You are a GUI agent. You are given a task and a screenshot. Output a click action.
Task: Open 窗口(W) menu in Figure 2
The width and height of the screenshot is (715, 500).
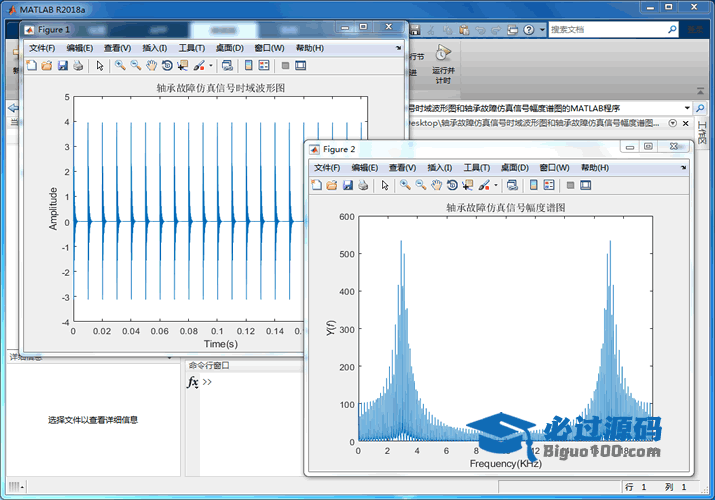(554, 168)
